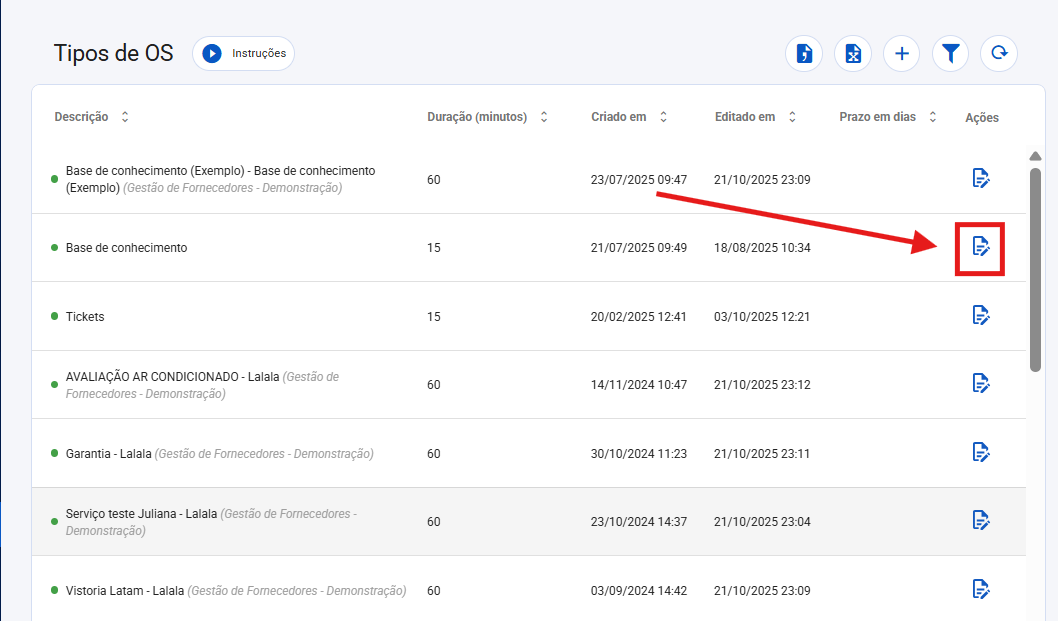Sort by Duração (minutos) column
1058x621 pixels.
pos(544,117)
